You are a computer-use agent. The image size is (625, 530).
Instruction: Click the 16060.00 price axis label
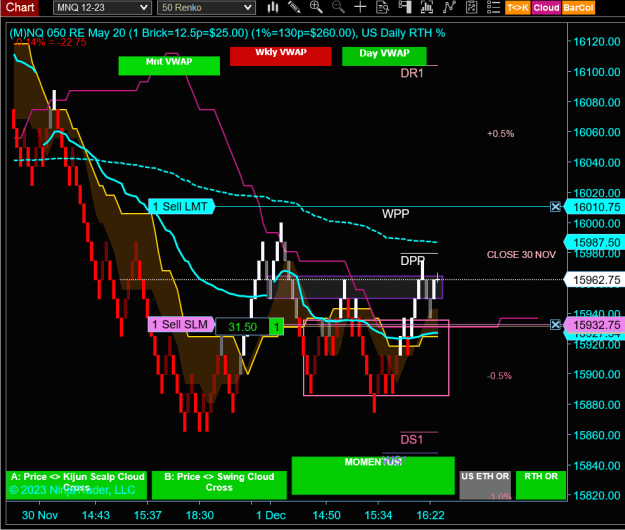click(597, 132)
